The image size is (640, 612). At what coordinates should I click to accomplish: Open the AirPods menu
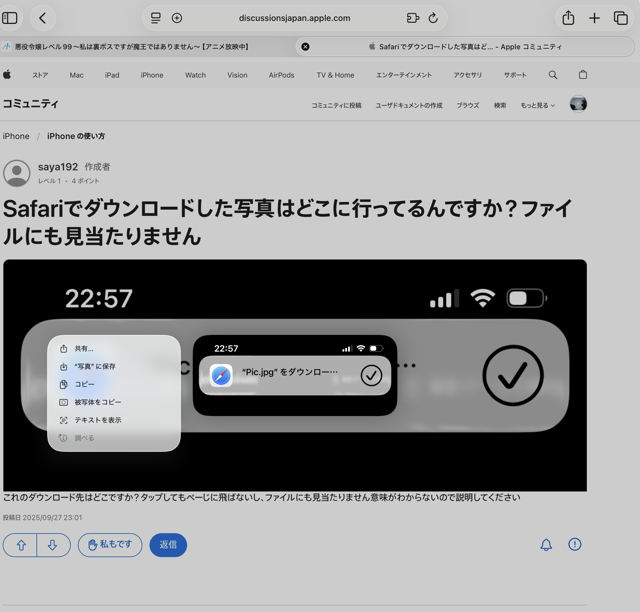click(281, 75)
